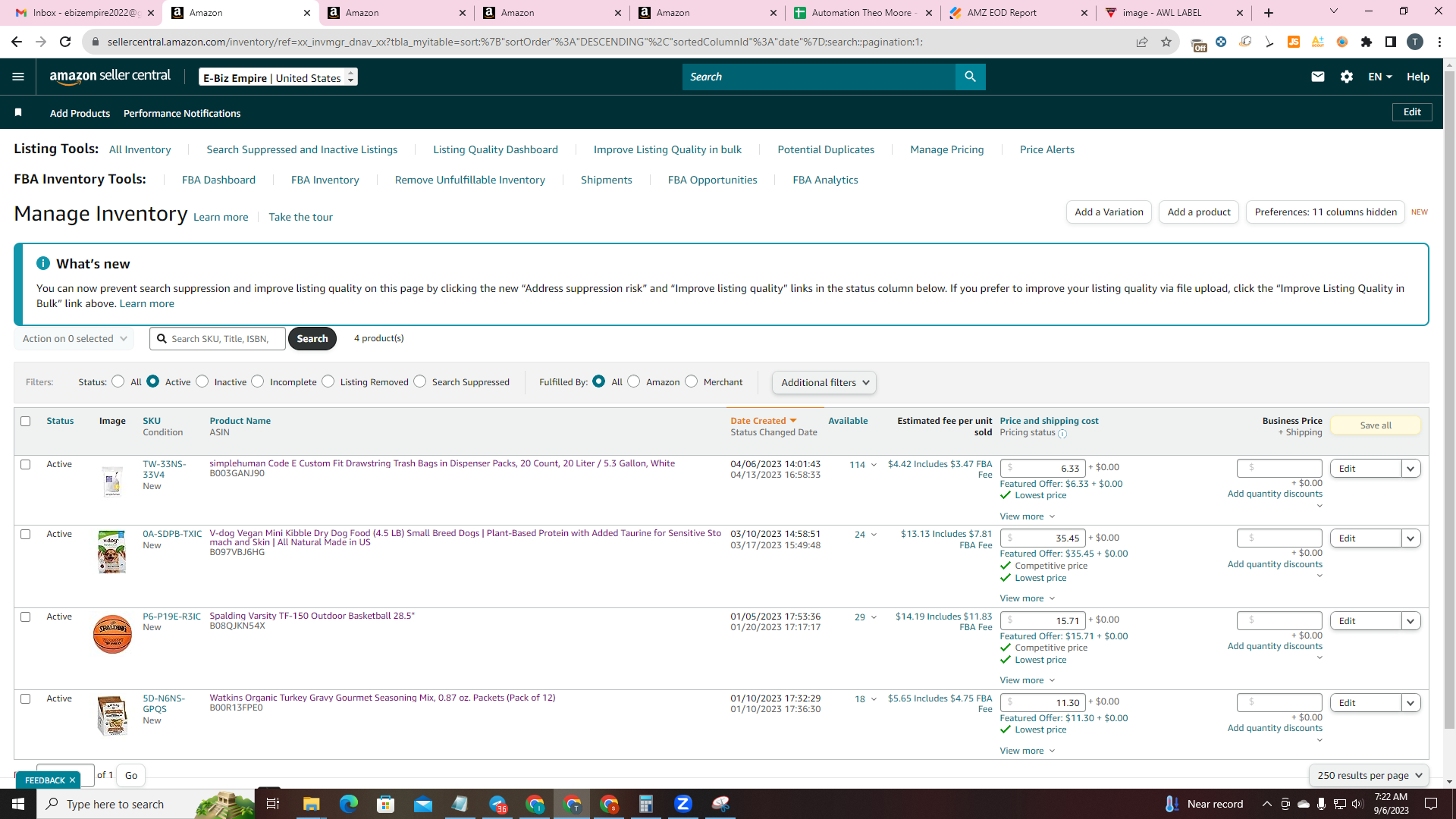Open the FBA Dashboard tool link
This screenshot has height=819, width=1456.
[218, 180]
